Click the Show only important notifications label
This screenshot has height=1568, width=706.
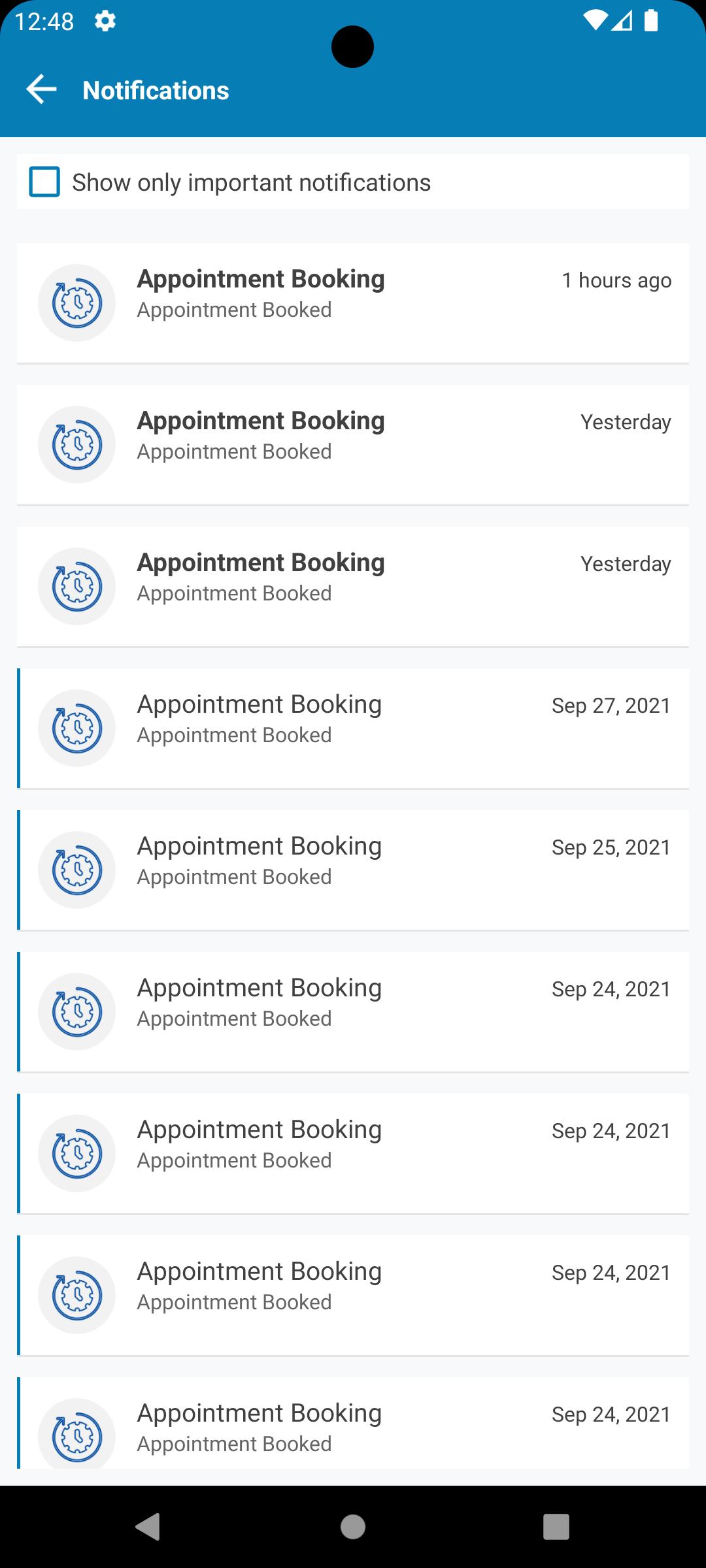(x=252, y=182)
